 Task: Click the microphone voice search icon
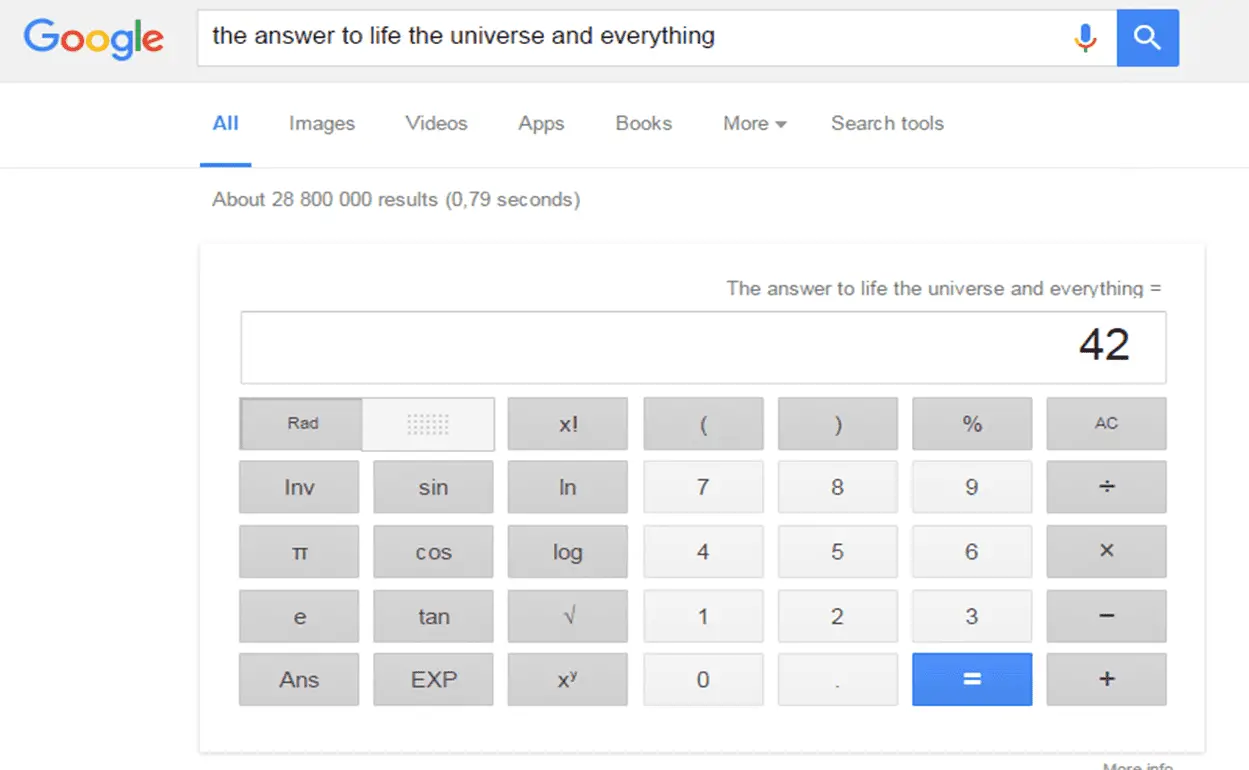coord(1085,38)
